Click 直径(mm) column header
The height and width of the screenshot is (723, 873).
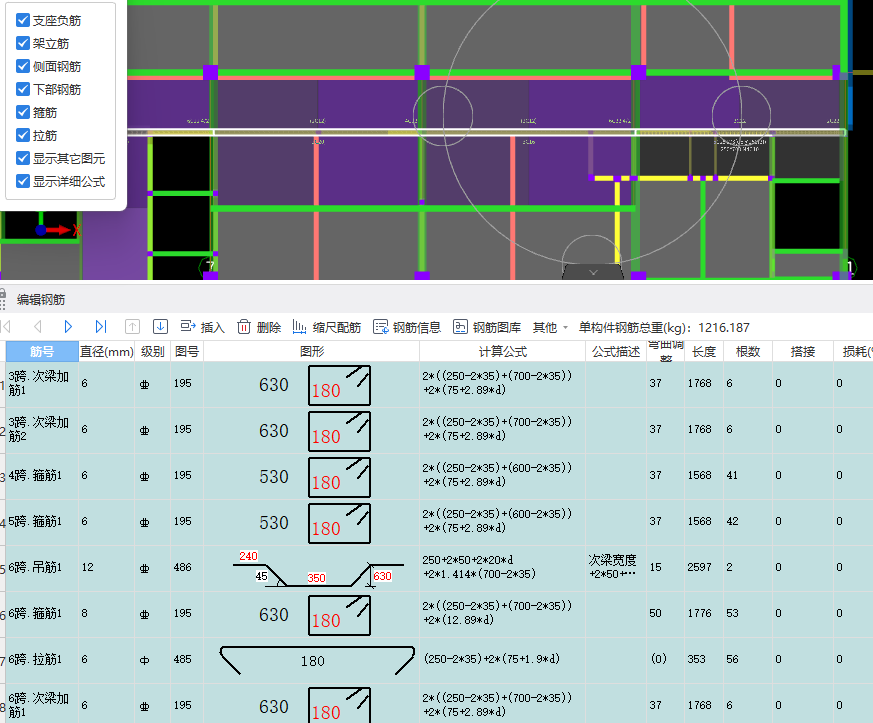pyautogui.click(x=106, y=351)
